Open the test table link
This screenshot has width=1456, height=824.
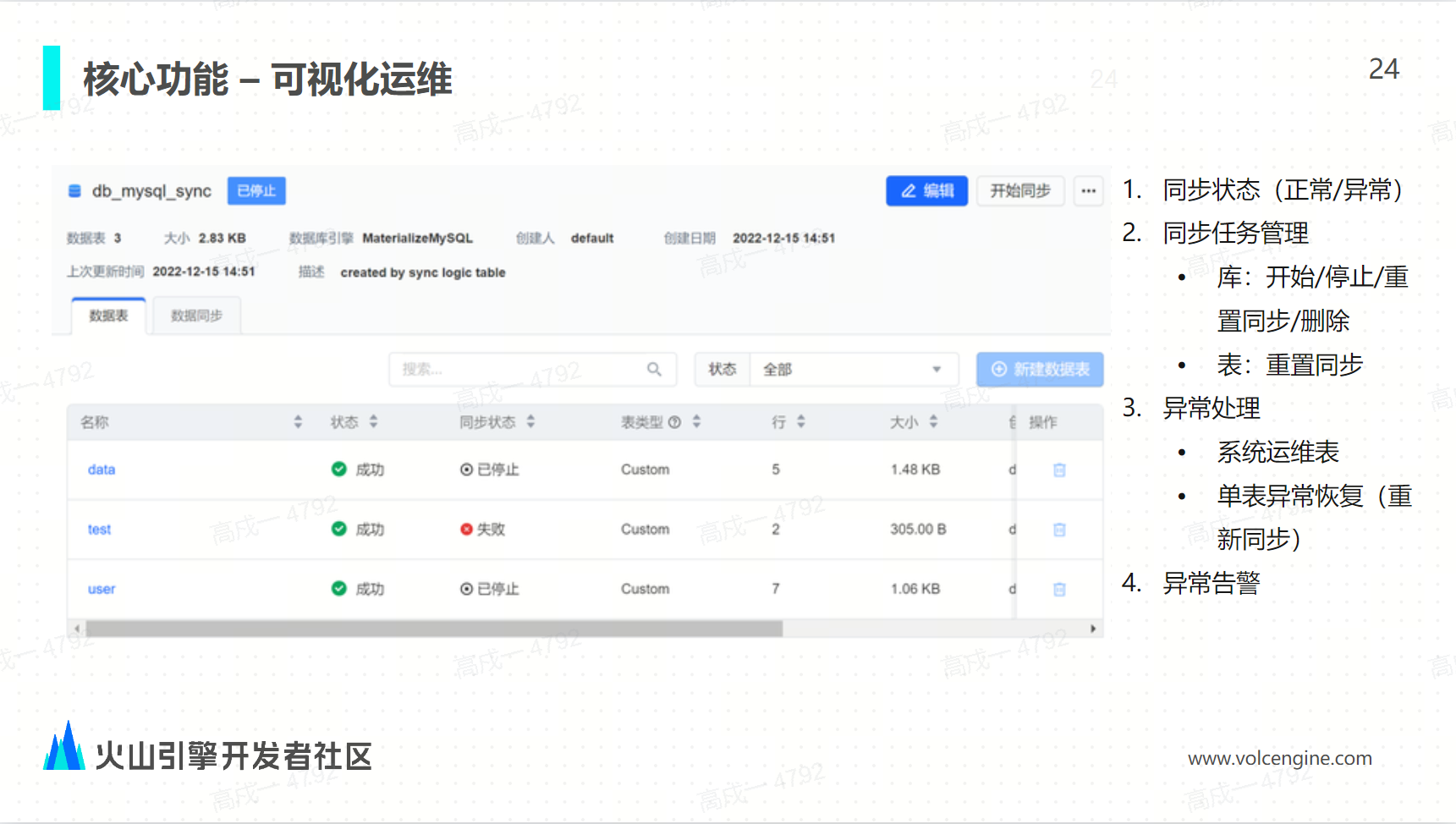(99, 530)
